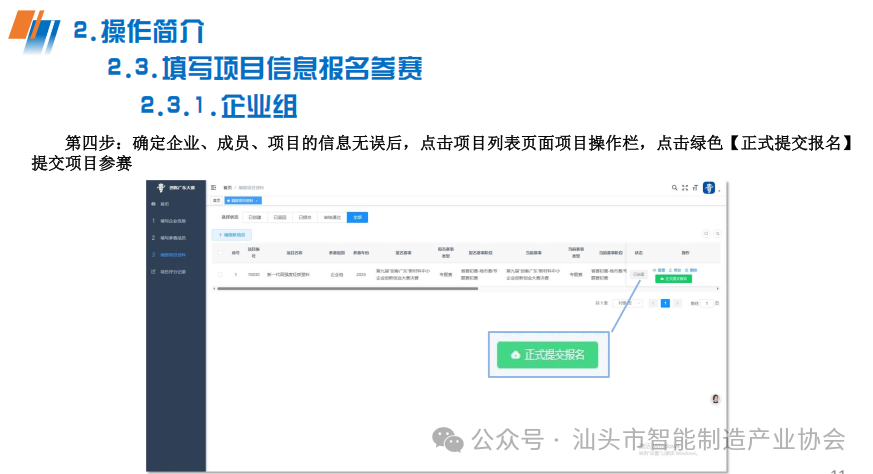Go to next page with right chevron
This screenshot has height=474, width=873.
pyautogui.click(x=678, y=304)
